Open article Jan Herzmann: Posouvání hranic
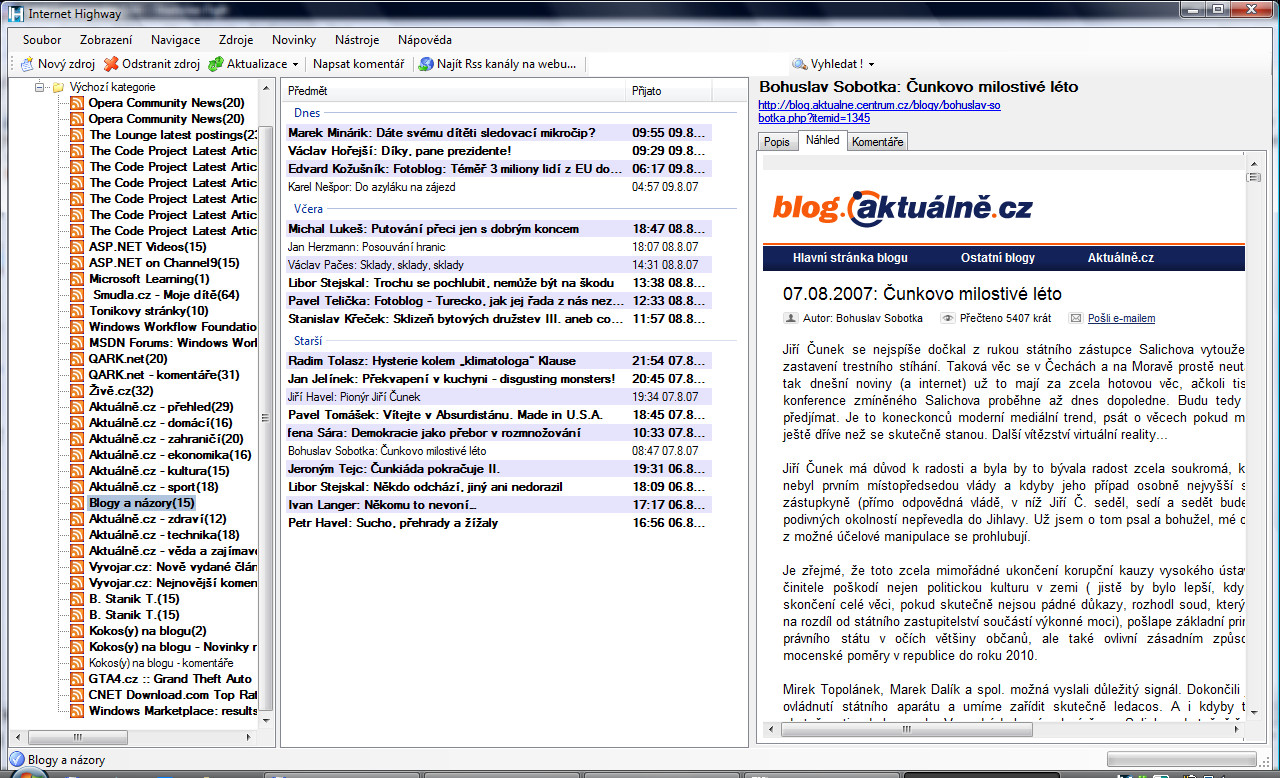Image resolution: width=1280 pixels, height=778 pixels. [x=498, y=247]
